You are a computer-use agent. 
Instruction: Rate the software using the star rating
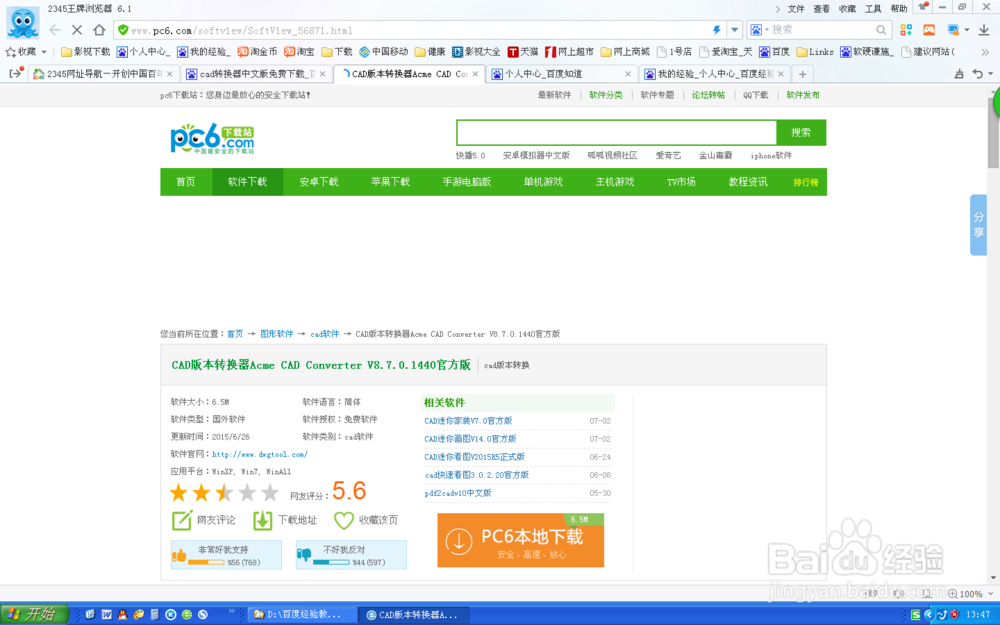(x=225, y=492)
